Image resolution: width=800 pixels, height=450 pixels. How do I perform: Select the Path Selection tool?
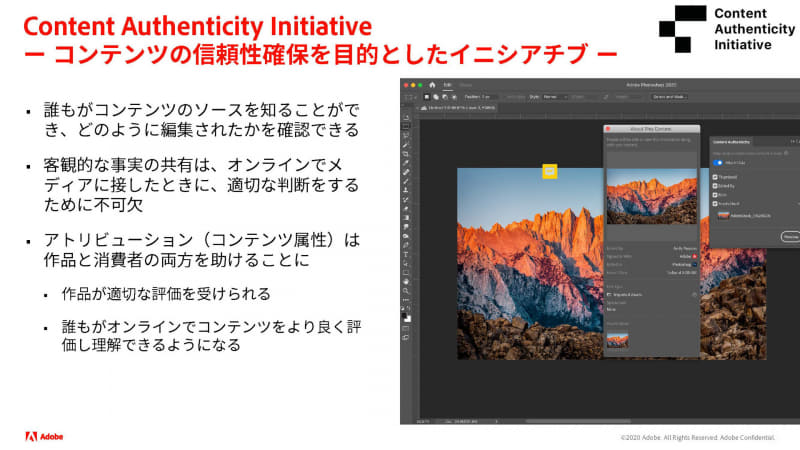(x=406, y=264)
